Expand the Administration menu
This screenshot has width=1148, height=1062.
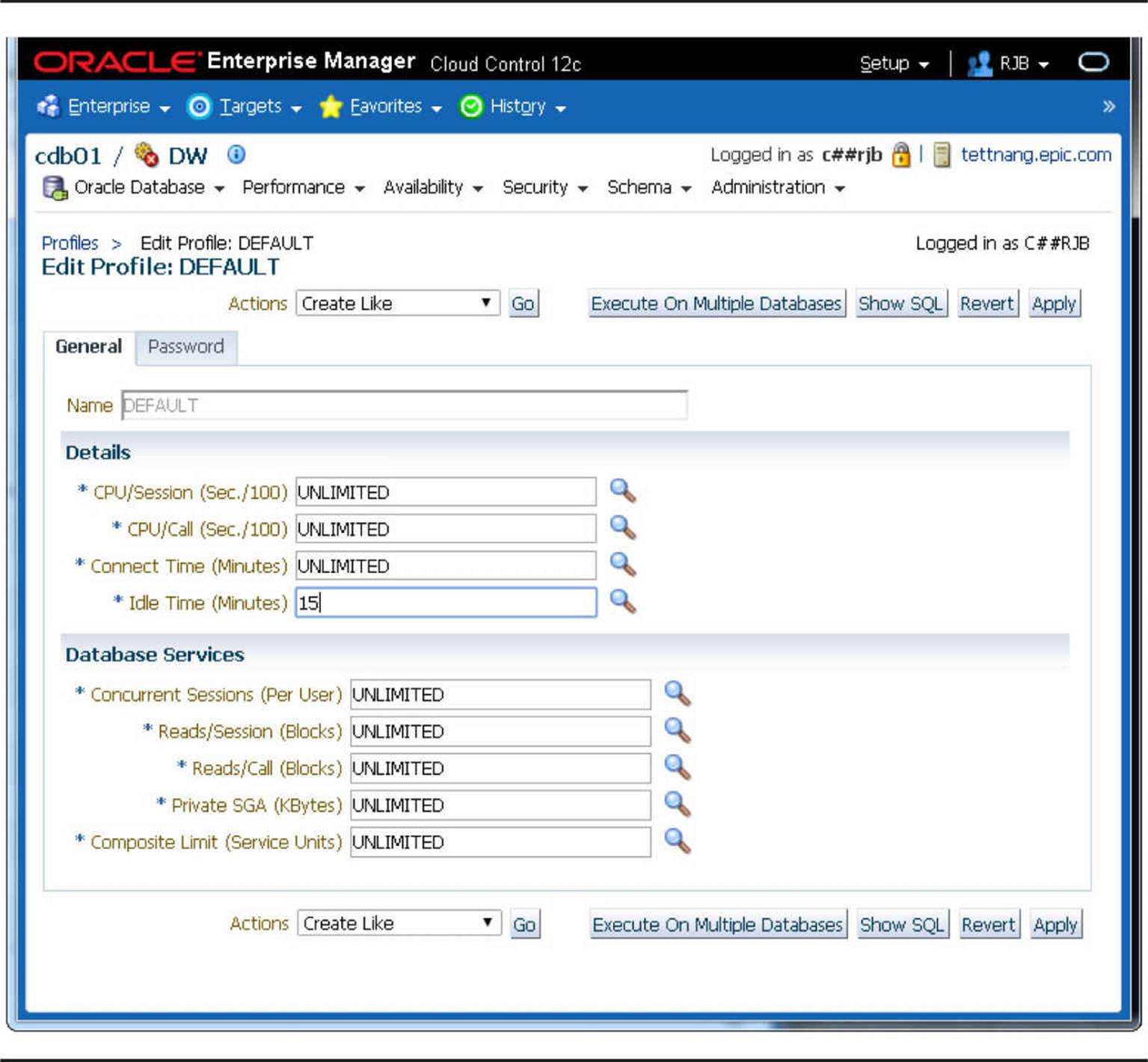tap(778, 187)
